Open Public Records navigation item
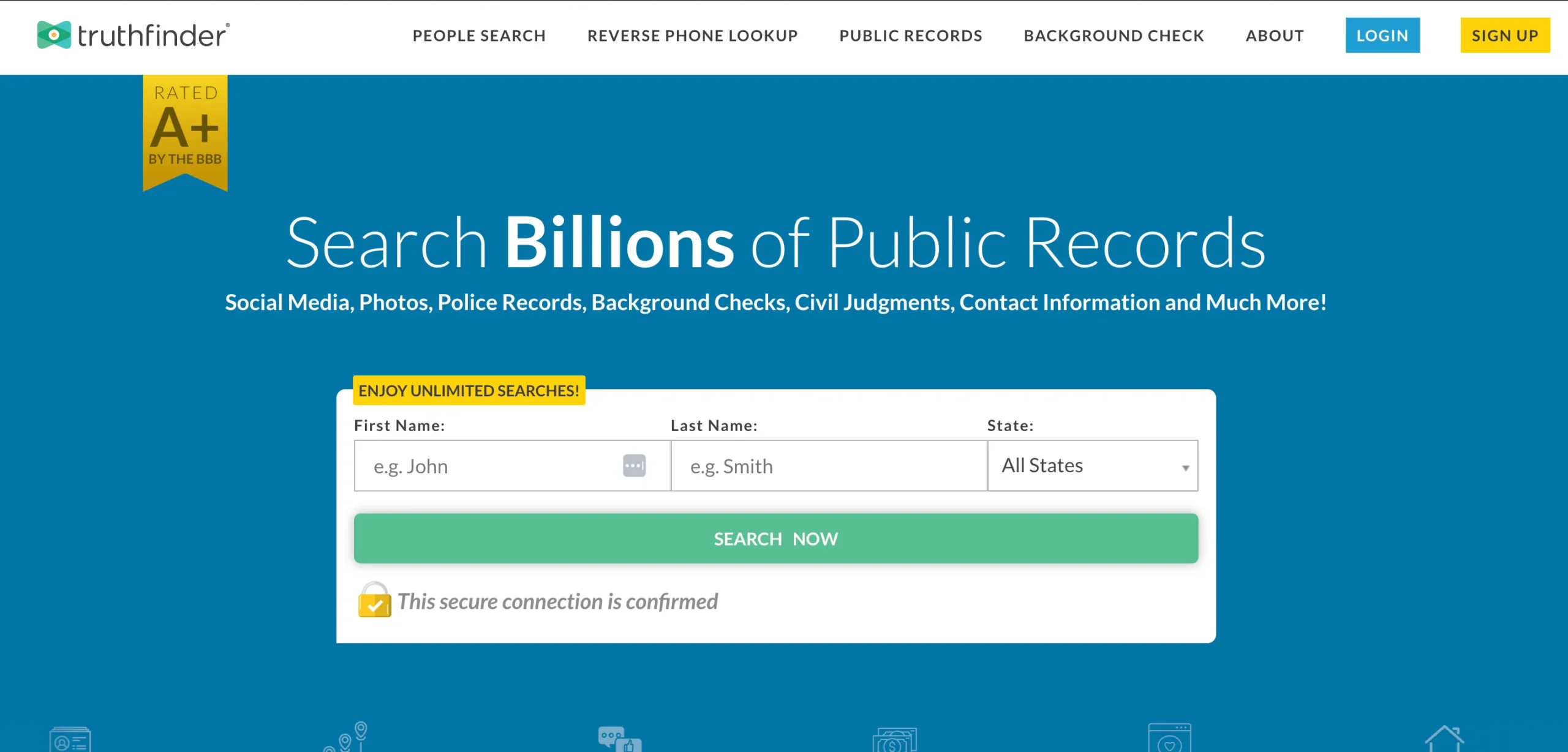 [910, 36]
